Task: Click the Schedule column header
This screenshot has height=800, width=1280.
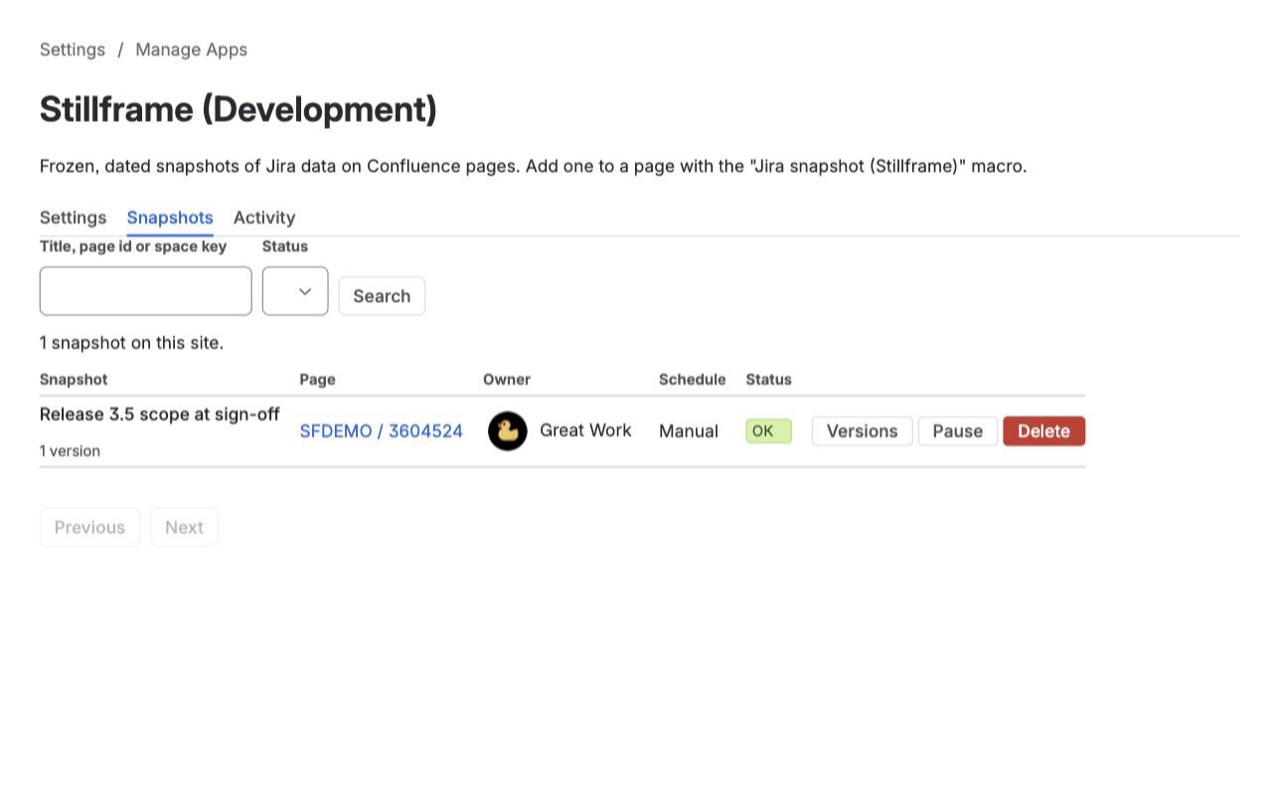Action: 692,379
